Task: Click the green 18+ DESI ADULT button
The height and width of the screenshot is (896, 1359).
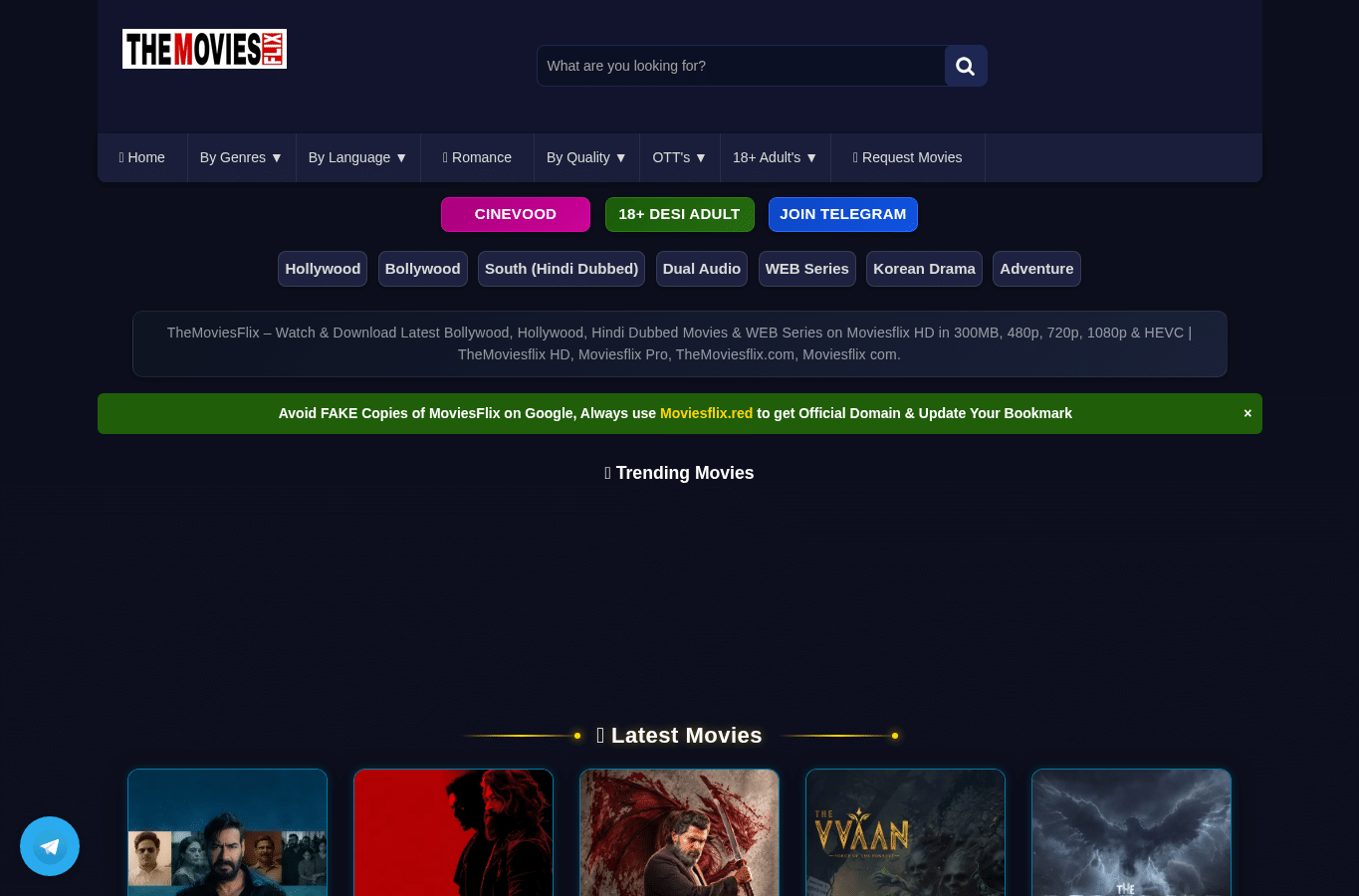Action: tap(680, 214)
